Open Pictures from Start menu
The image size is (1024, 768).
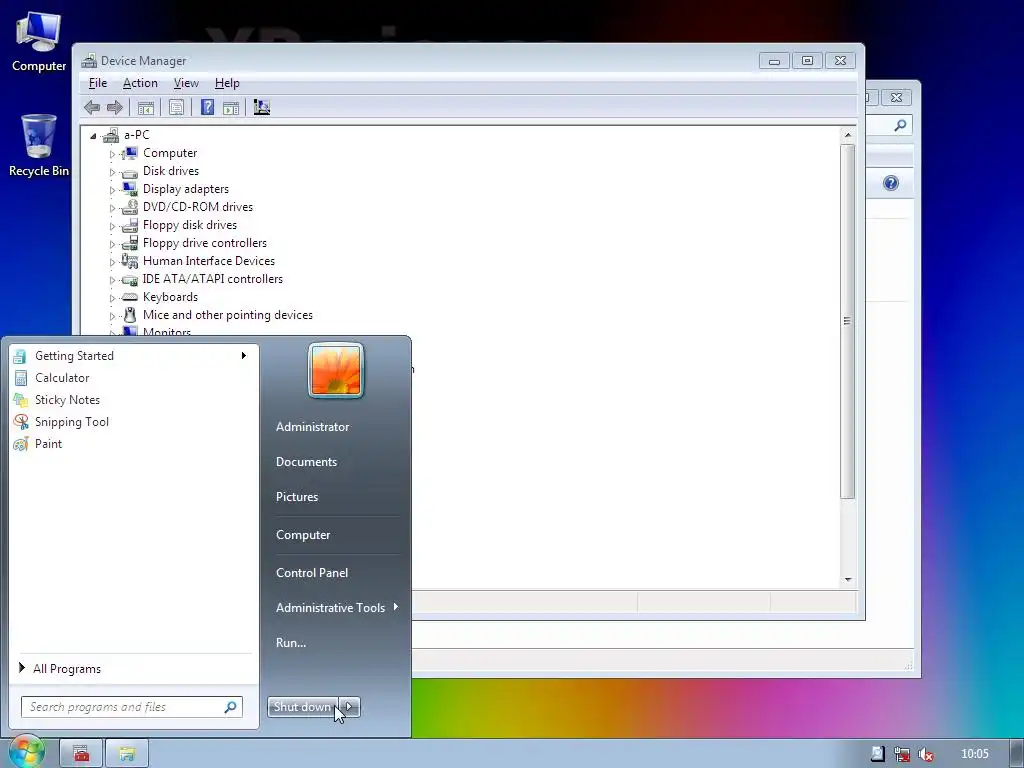(297, 497)
